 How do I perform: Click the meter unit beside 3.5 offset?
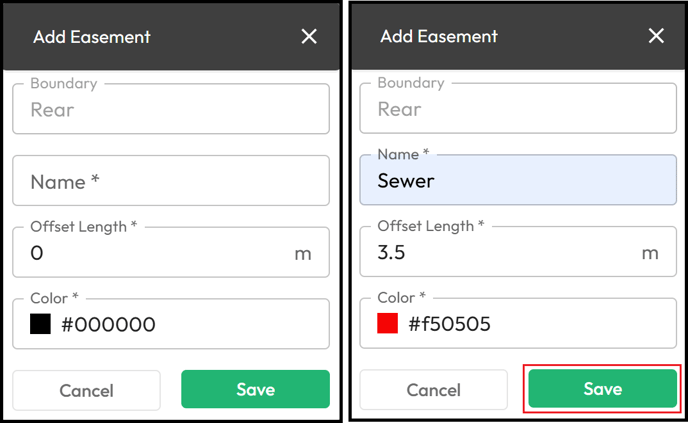tap(650, 253)
